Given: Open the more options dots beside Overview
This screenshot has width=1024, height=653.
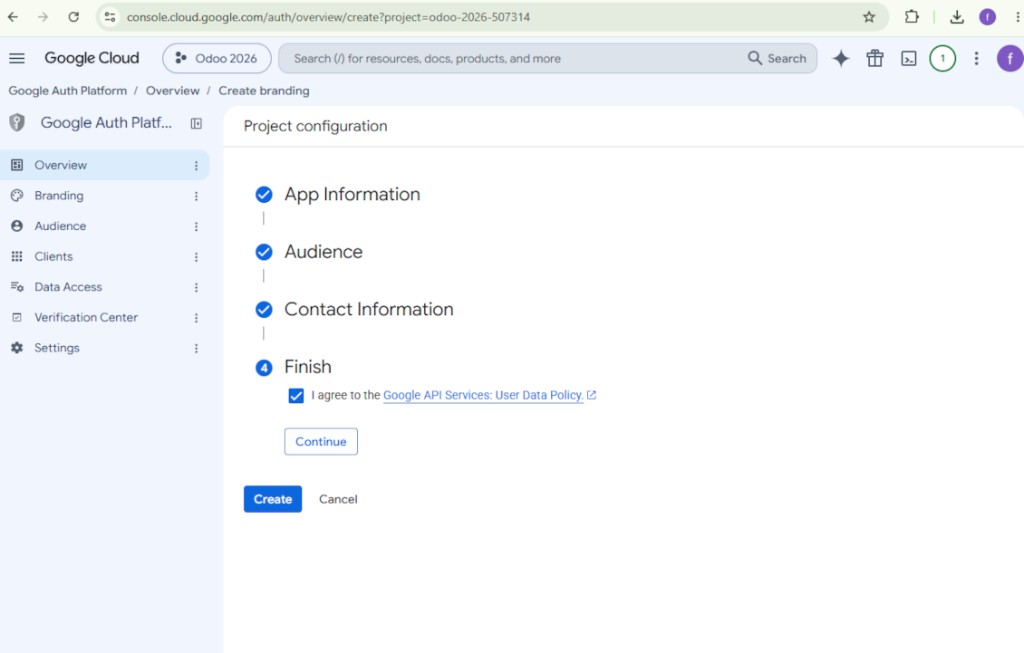Looking at the screenshot, I should pyautogui.click(x=196, y=166).
